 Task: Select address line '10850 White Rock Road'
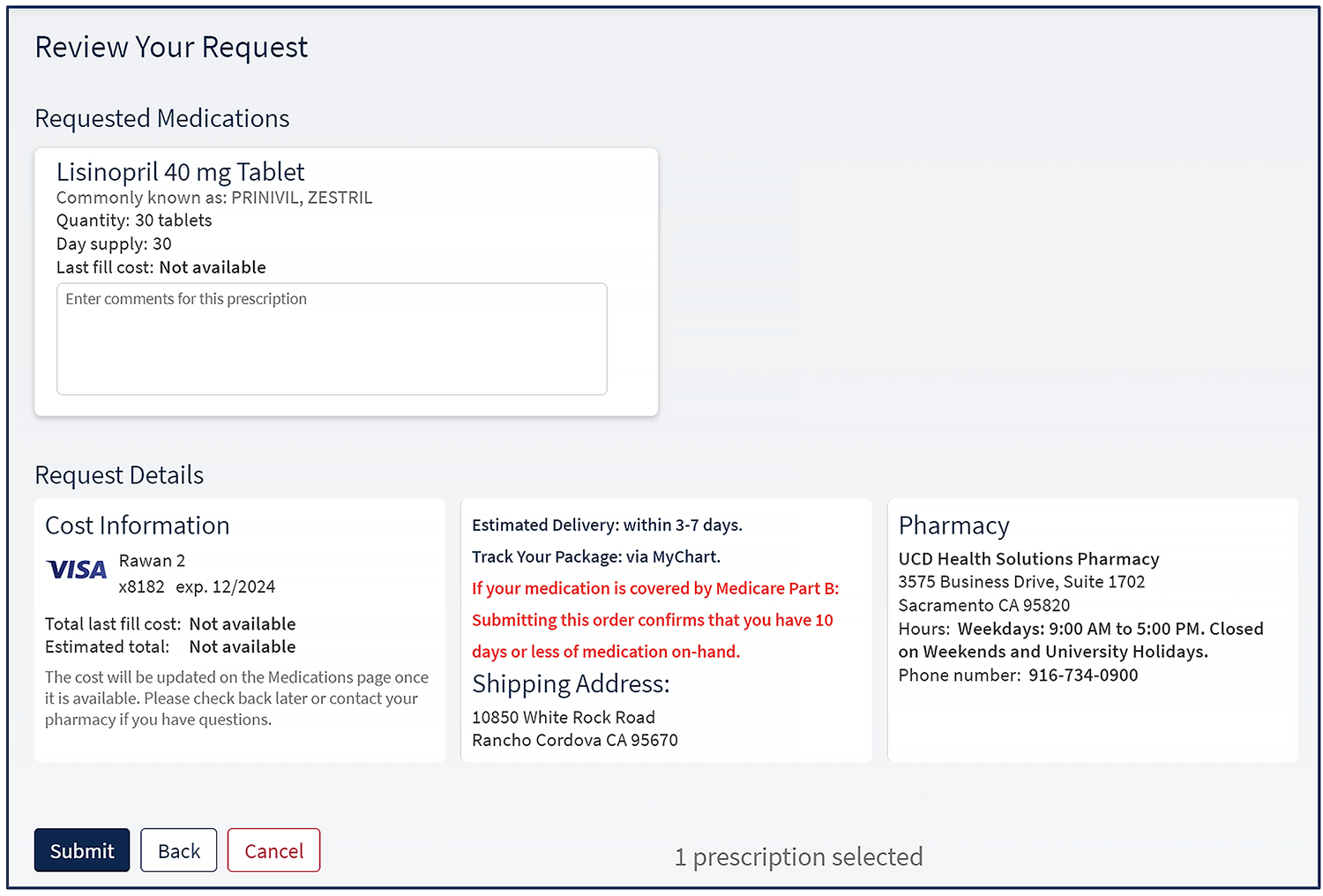pos(564,718)
